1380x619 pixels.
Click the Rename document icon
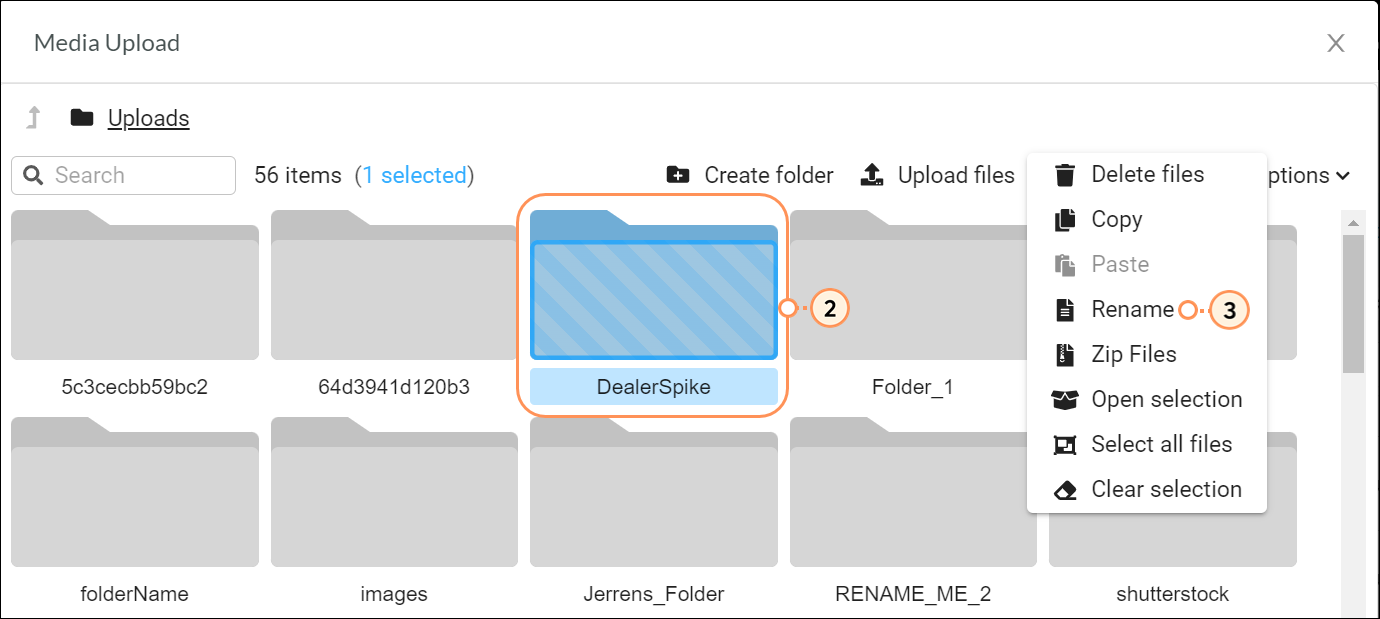point(1065,310)
